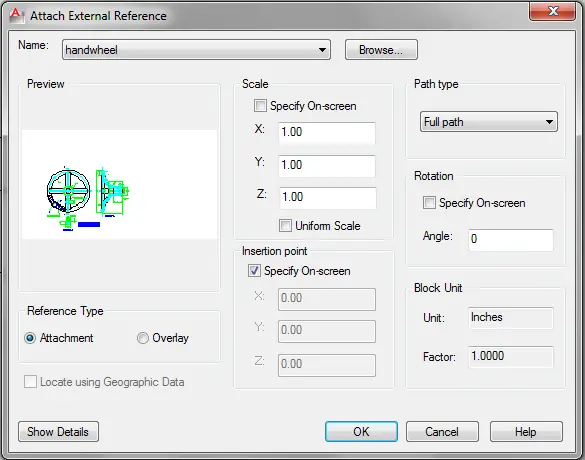
Task: Click the rotation Angle input field
Action: [x=511, y=239]
